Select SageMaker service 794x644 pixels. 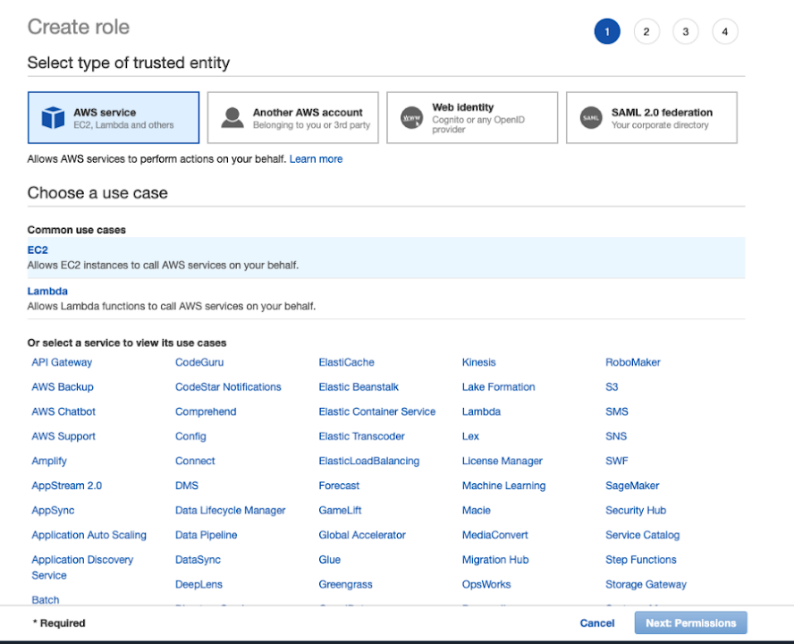(x=632, y=486)
